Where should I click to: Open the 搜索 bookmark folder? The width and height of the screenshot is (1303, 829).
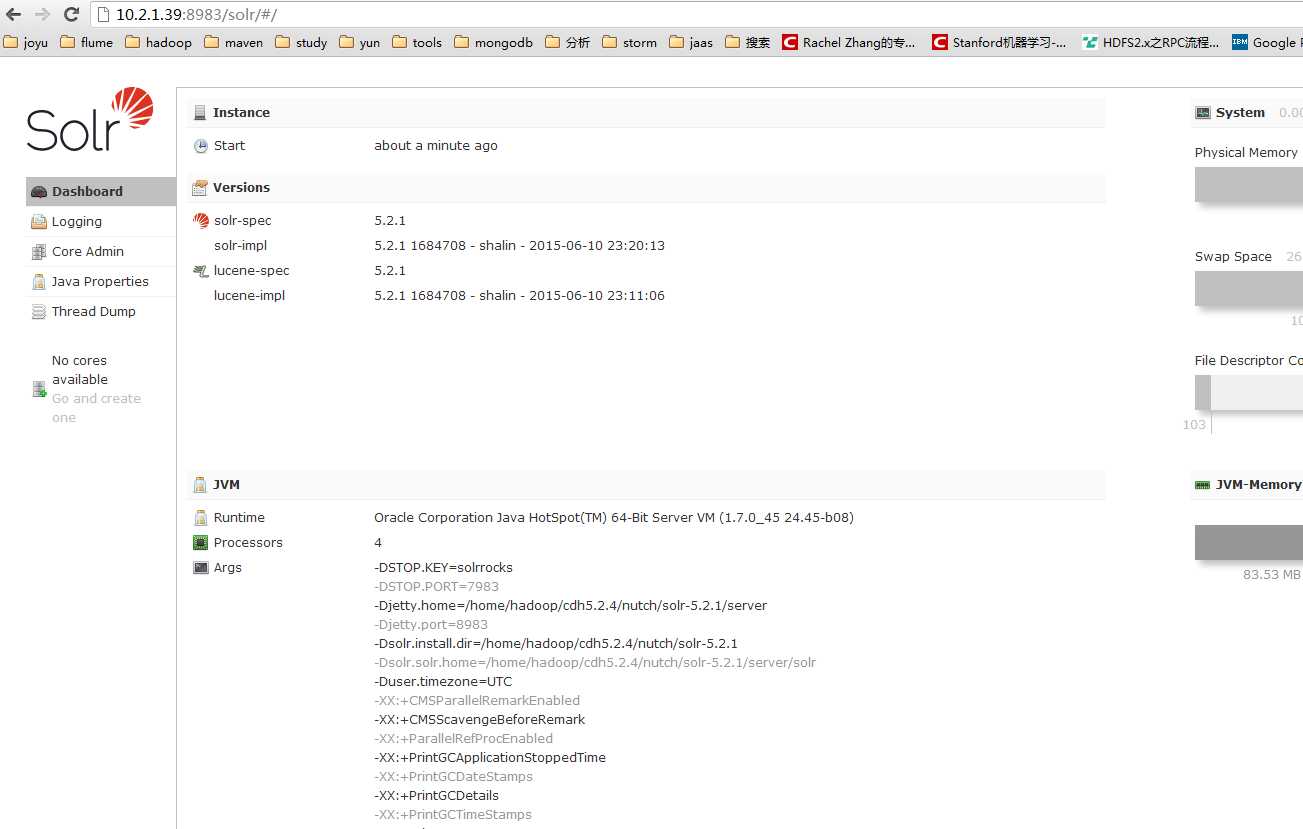[748, 42]
